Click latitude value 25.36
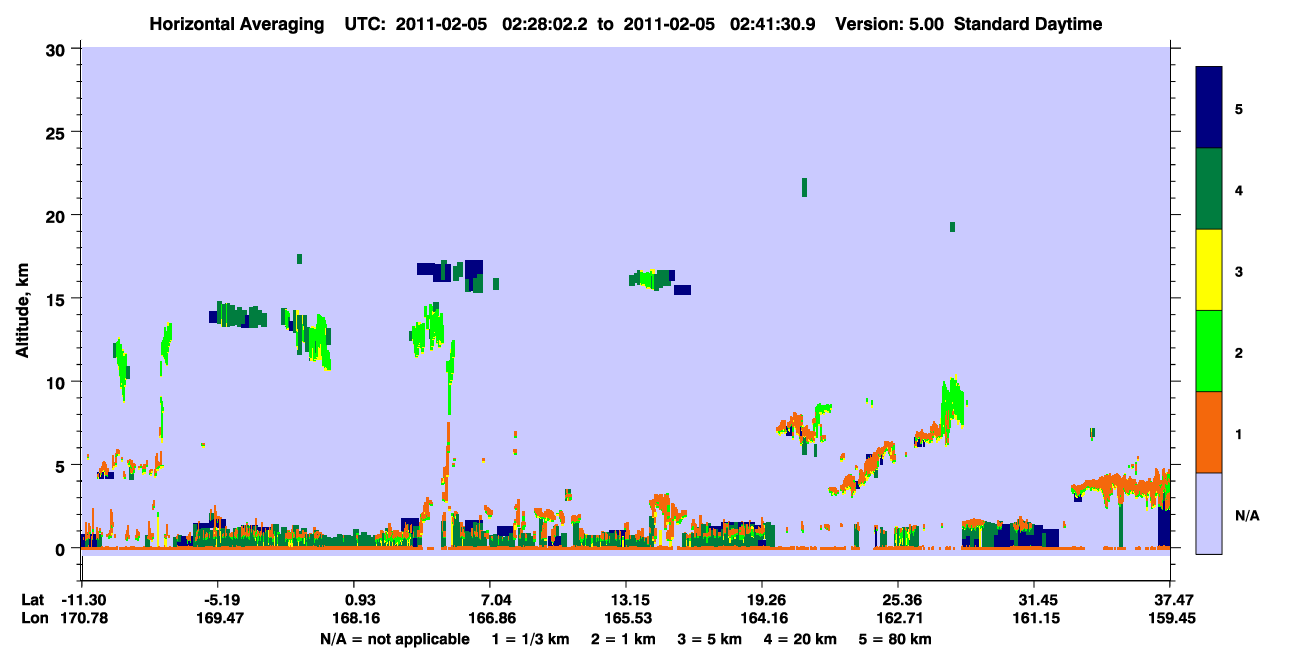Image resolution: width=1300 pixels, height=667 pixels. pos(899,600)
